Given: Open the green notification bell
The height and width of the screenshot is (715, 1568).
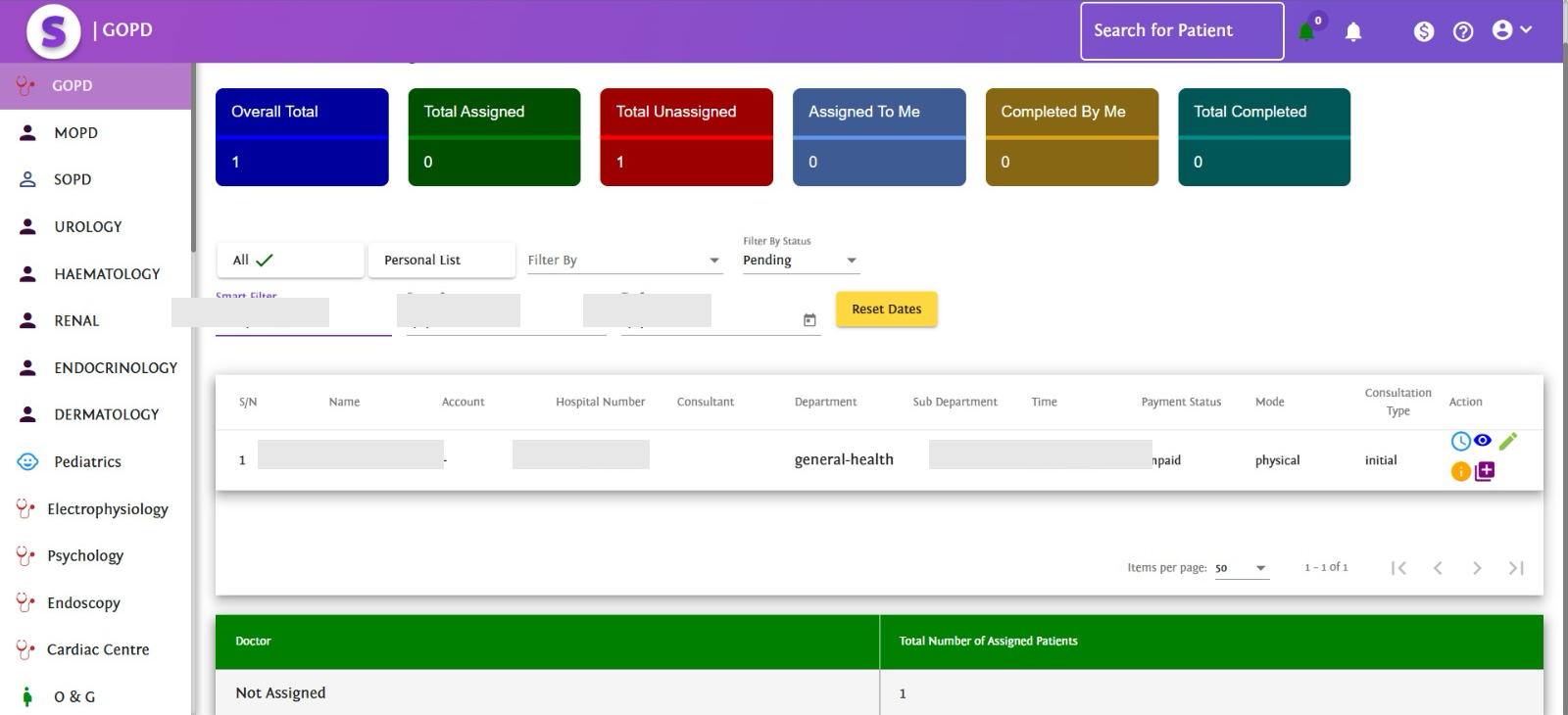Looking at the screenshot, I should [1306, 32].
